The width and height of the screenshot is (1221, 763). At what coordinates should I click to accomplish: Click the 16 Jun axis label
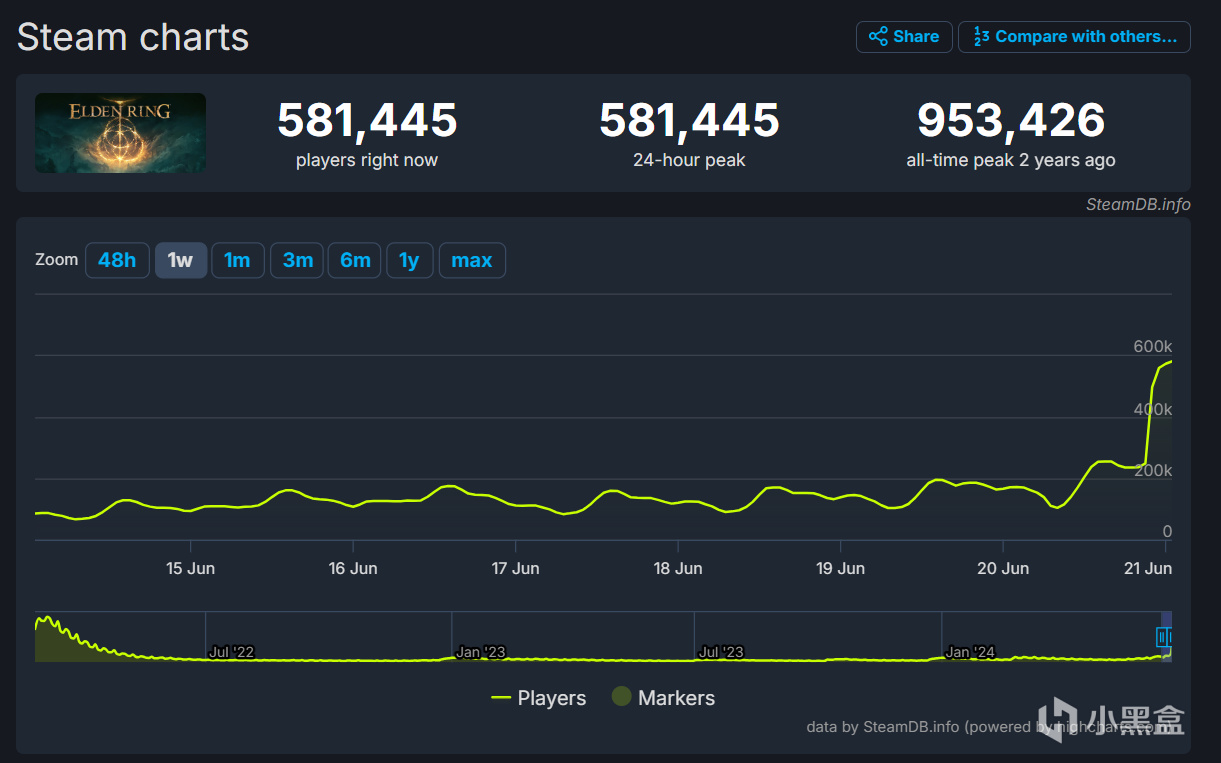click(x=353, y=568)
